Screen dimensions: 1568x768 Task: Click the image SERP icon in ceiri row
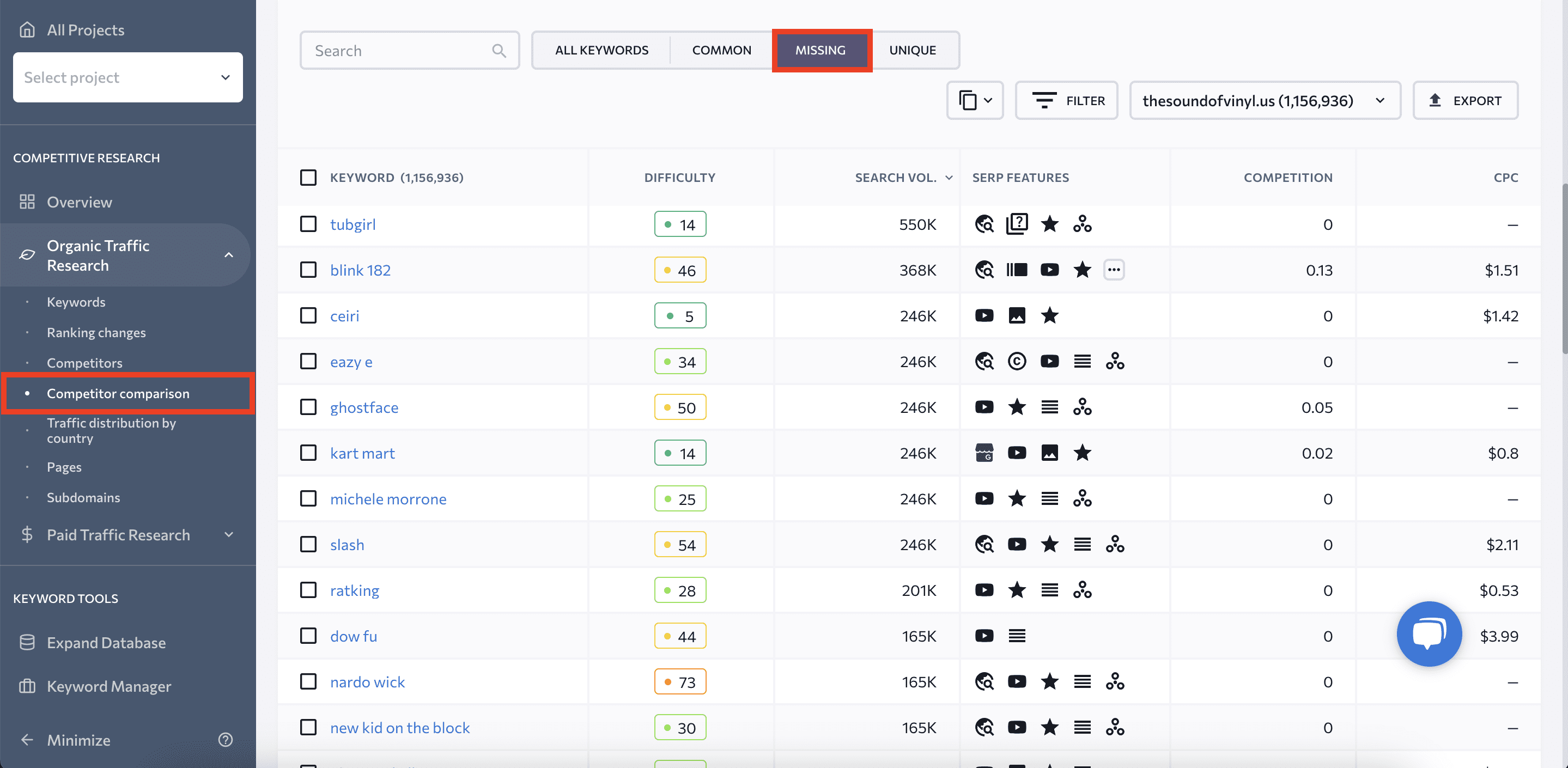pos(1017,315)
